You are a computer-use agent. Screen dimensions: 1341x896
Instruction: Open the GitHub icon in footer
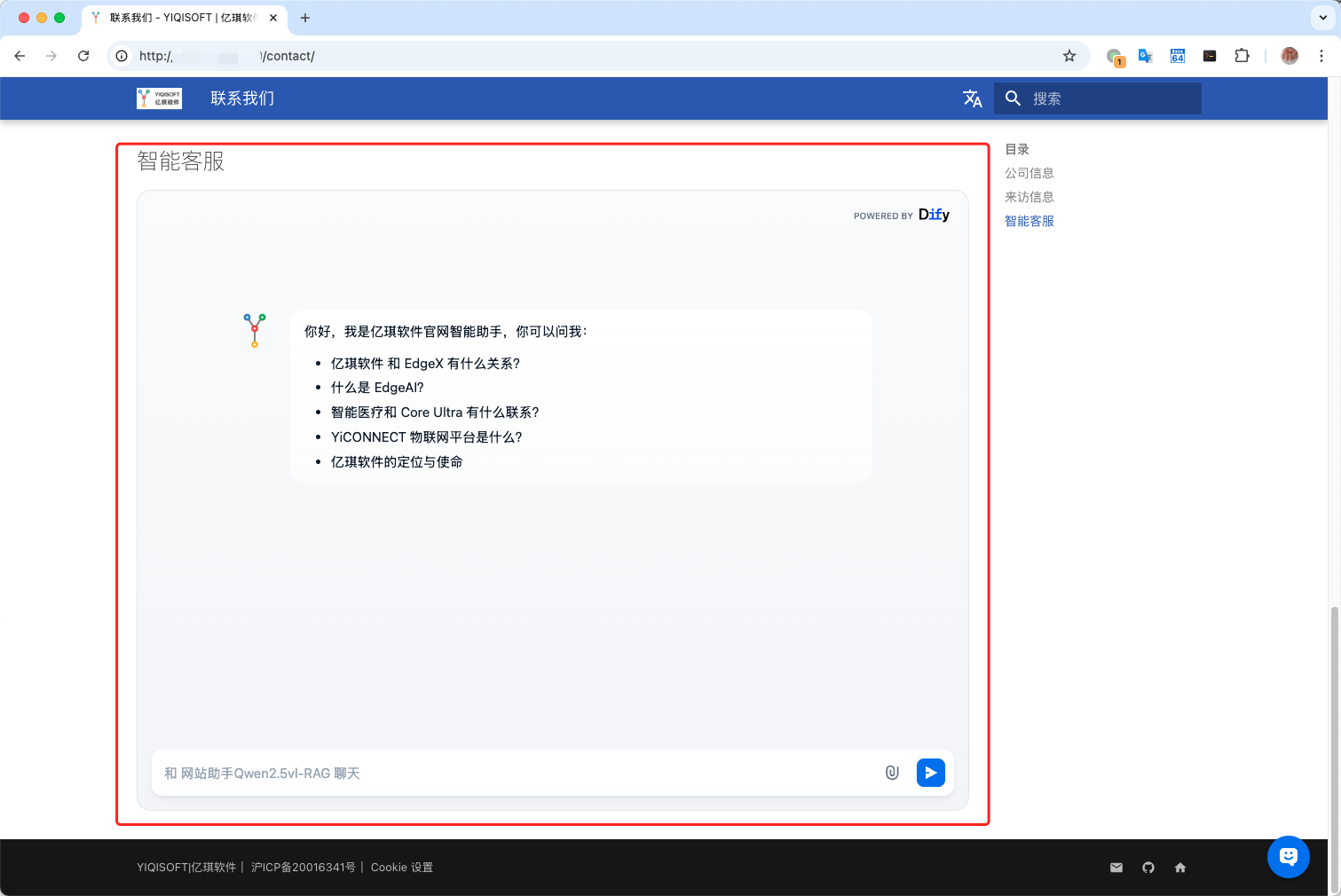click(1148, 868)
